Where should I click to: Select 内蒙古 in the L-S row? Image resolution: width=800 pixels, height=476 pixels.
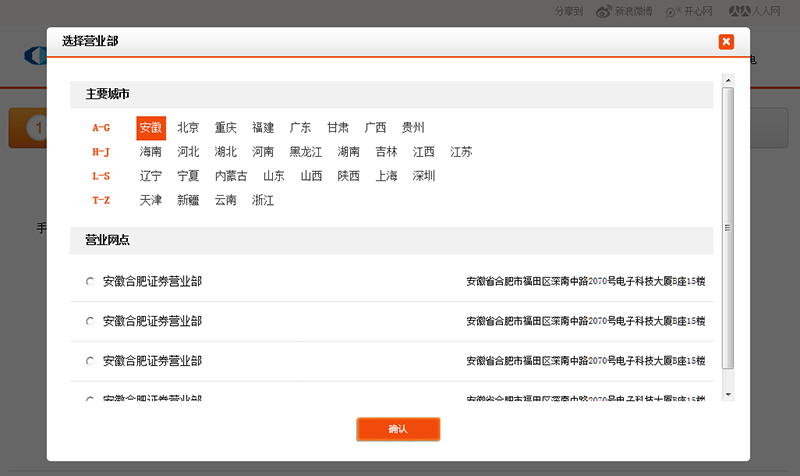(x=231, y=176)
